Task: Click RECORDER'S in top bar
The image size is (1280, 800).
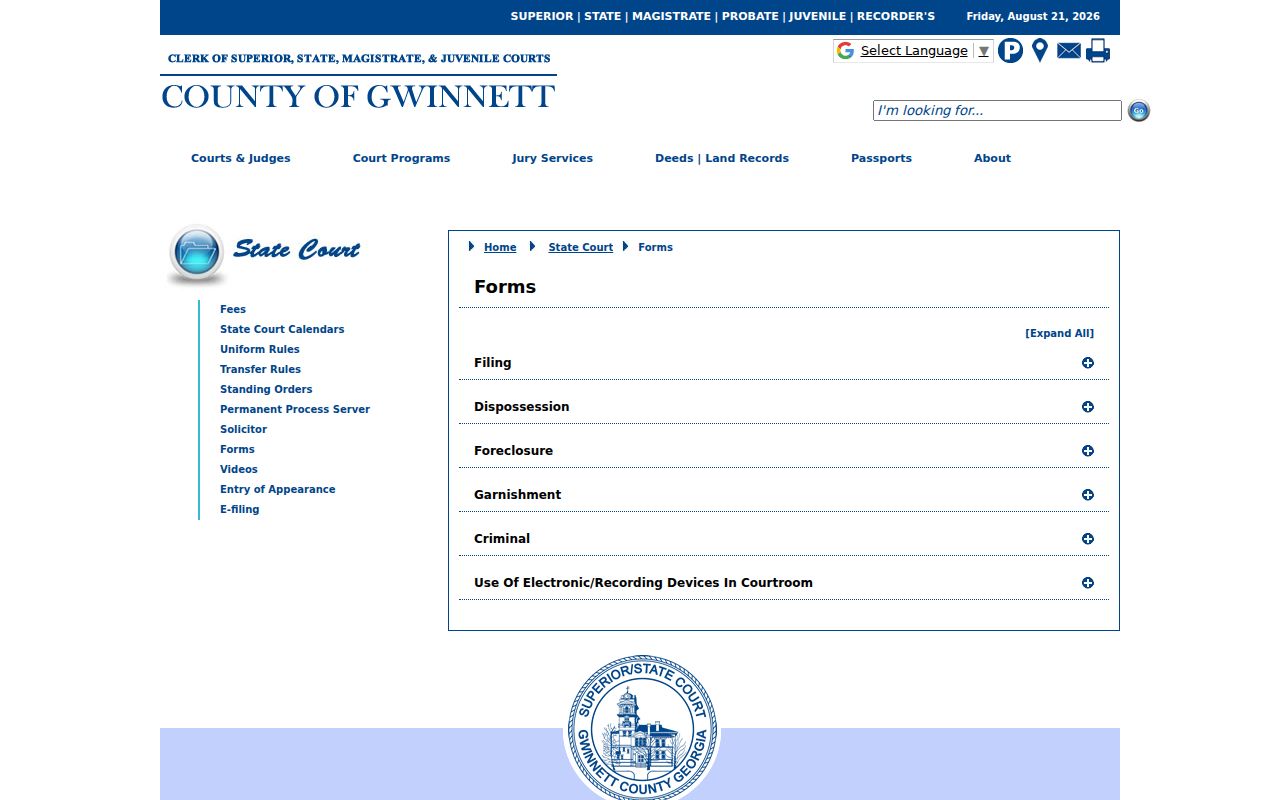Action: (x=896, y=16)
